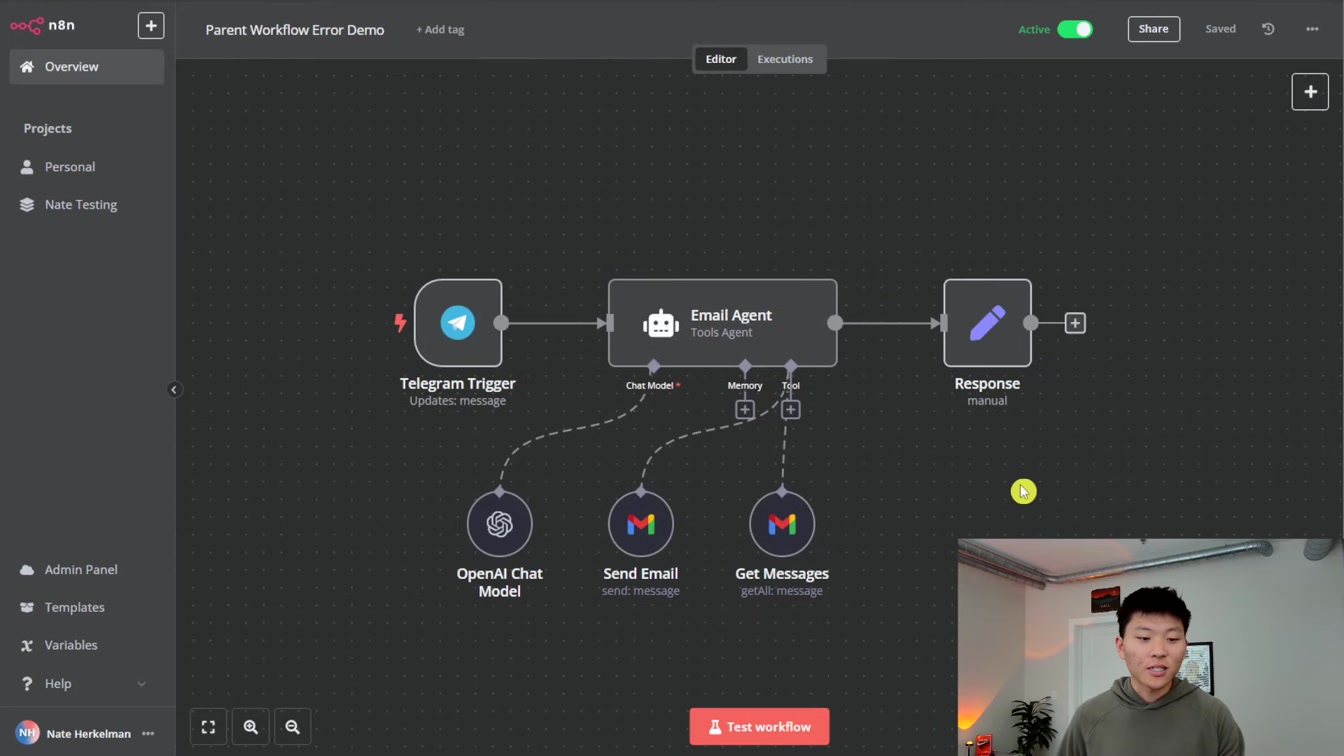
Task: Click the Get Messages label text
Action: click(782, 574)
